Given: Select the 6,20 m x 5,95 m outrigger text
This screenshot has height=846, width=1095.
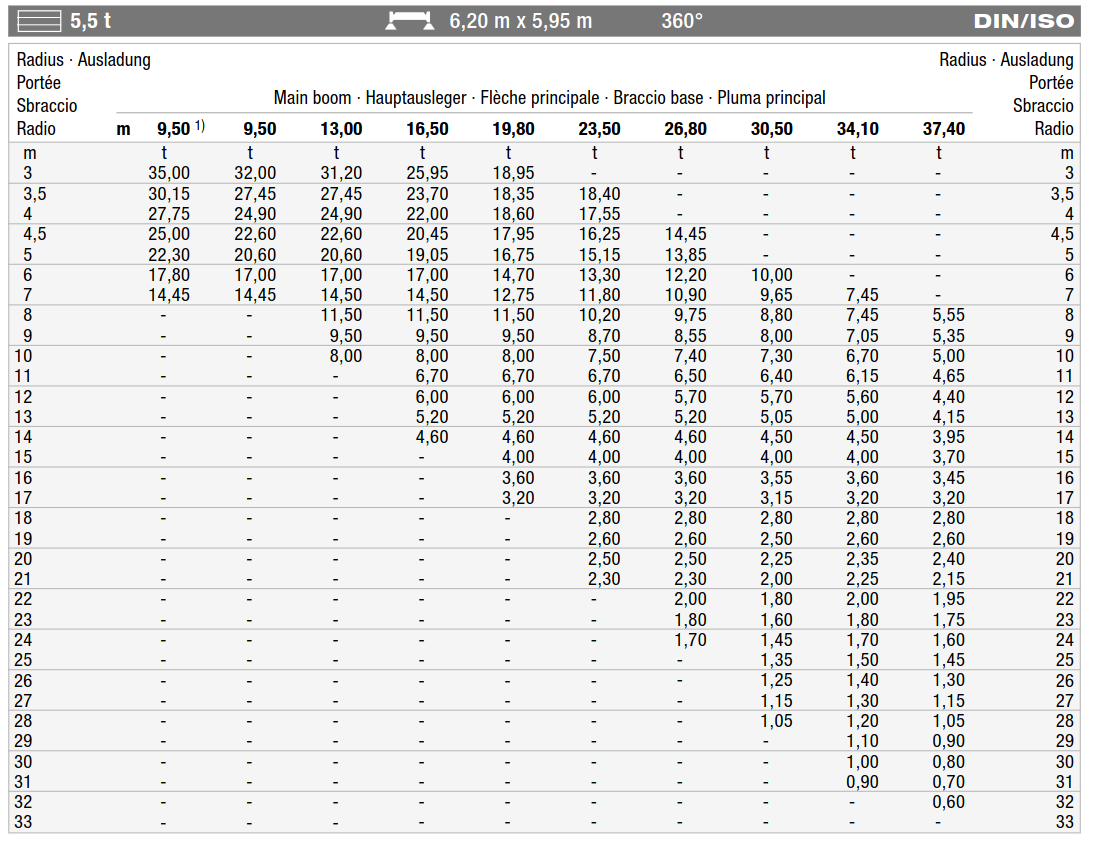Looking at the screenshot, I should click(x=520, y=21).
